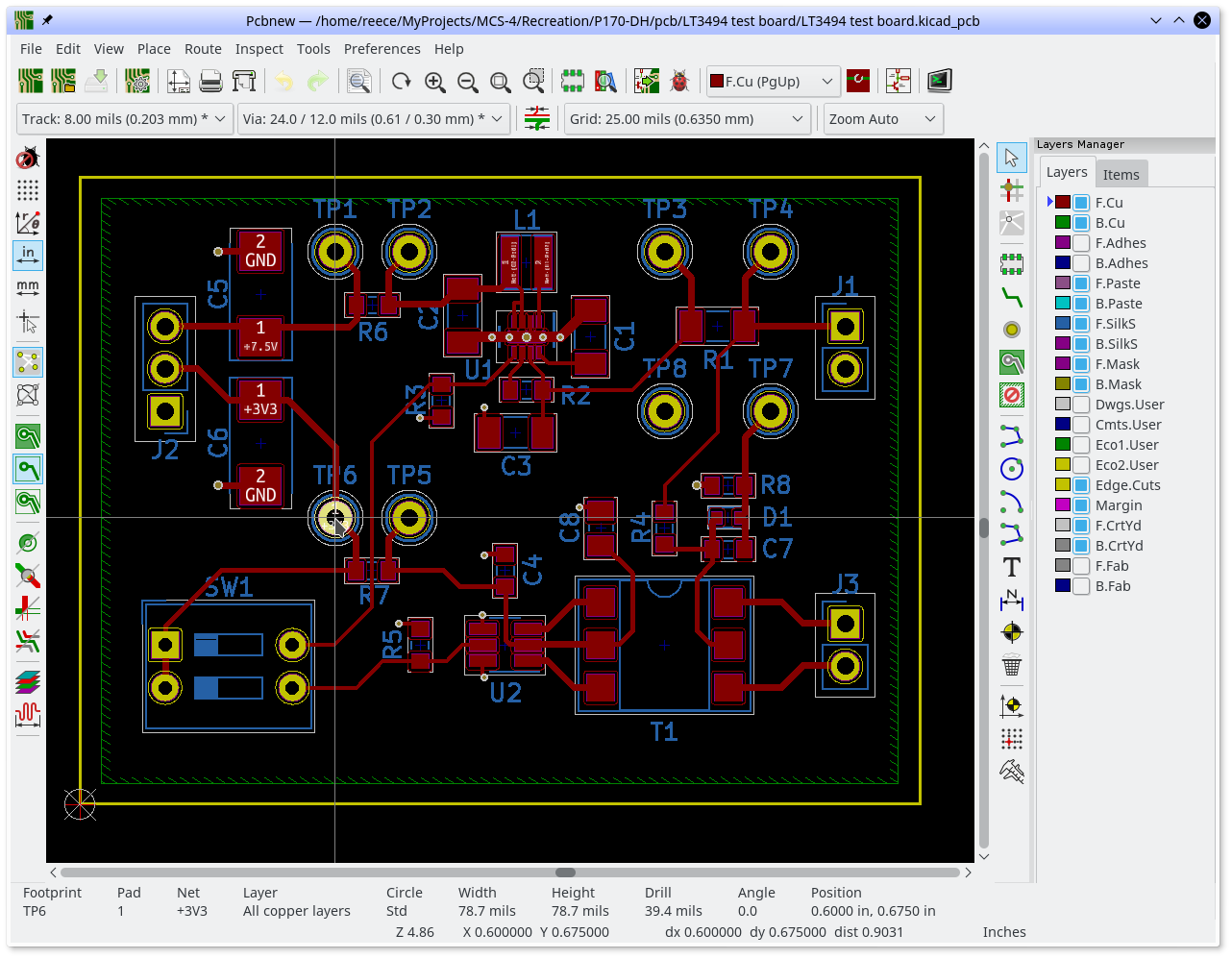Screen dimensions: 1232x959
Task: Uncheck the Edge.Cuts layer visibility
Action: pyautogui.click(x=1081, y=485)
